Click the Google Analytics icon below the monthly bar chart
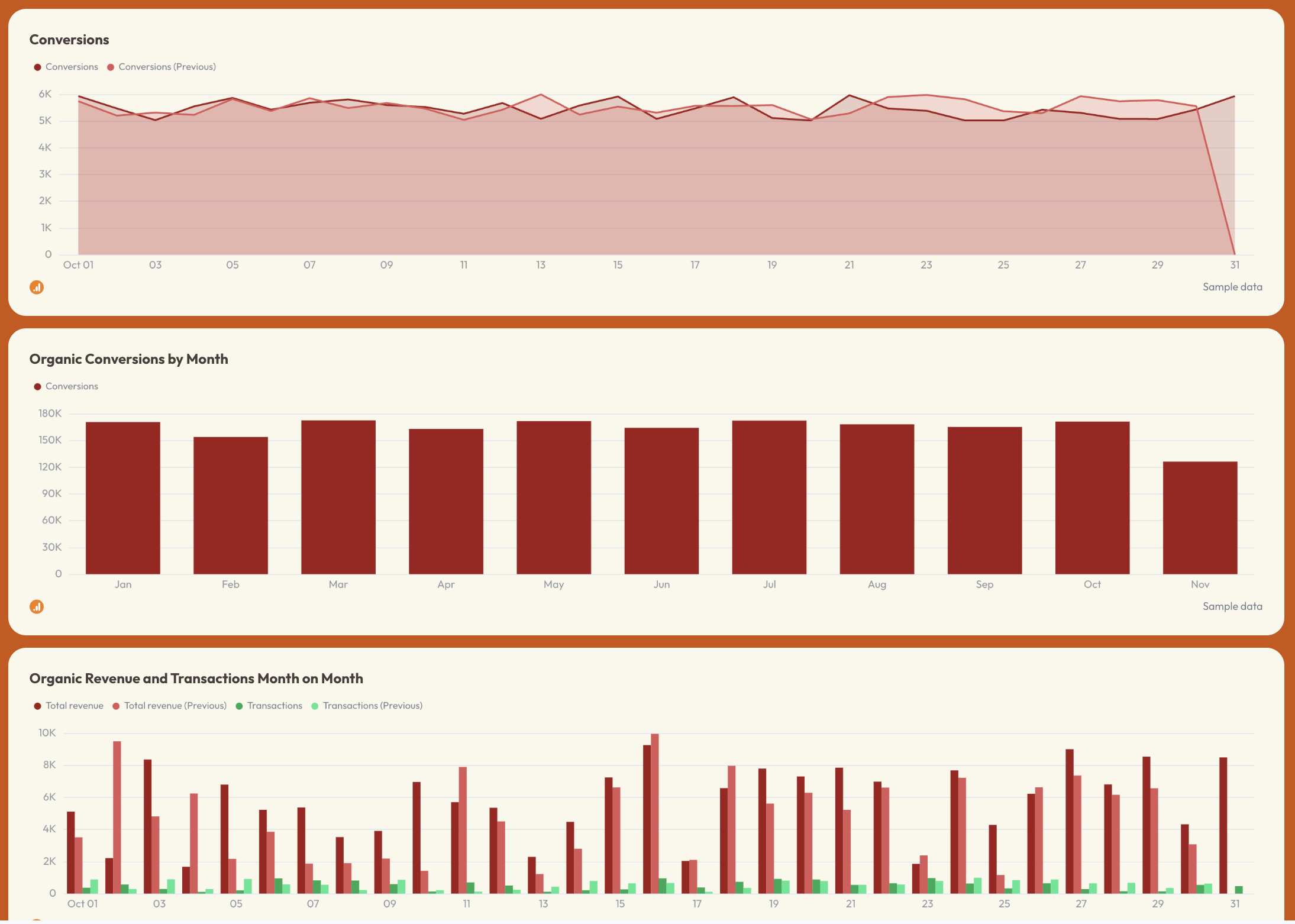 [x=37, y=607]
